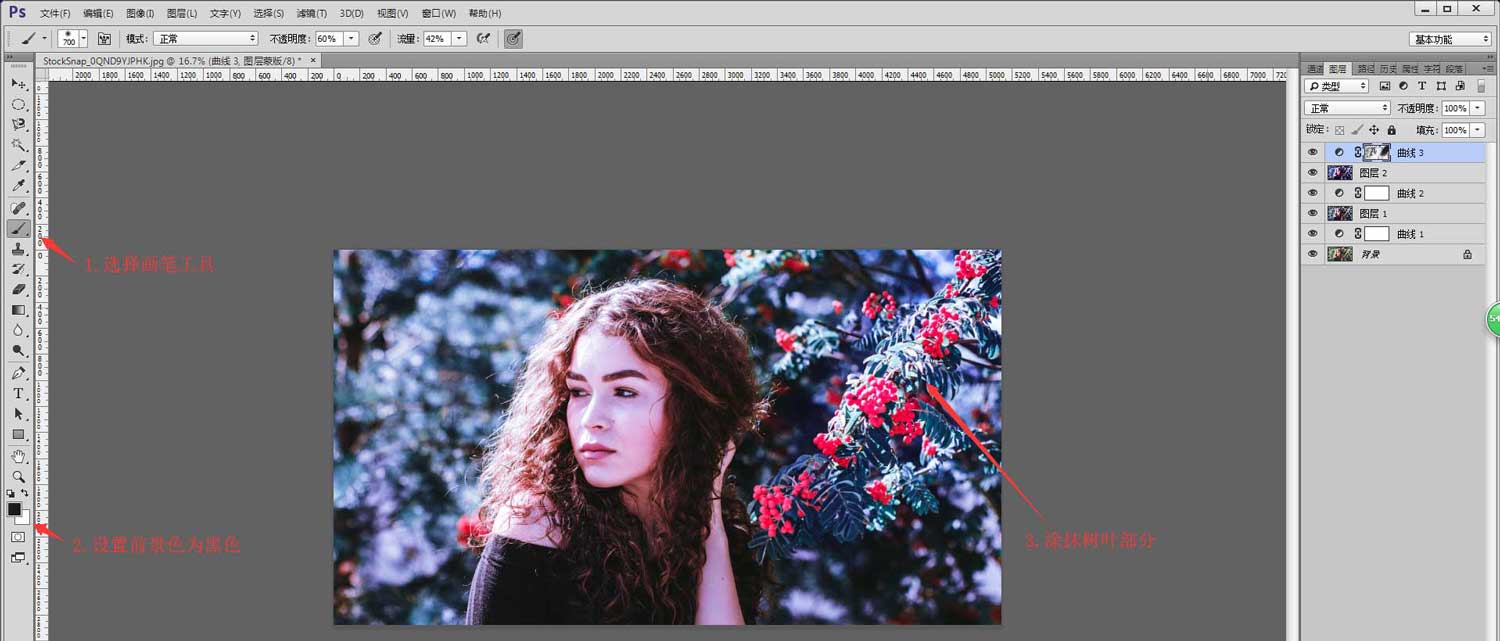
Task: Click the background color swatch
Action: click(23, 518)
